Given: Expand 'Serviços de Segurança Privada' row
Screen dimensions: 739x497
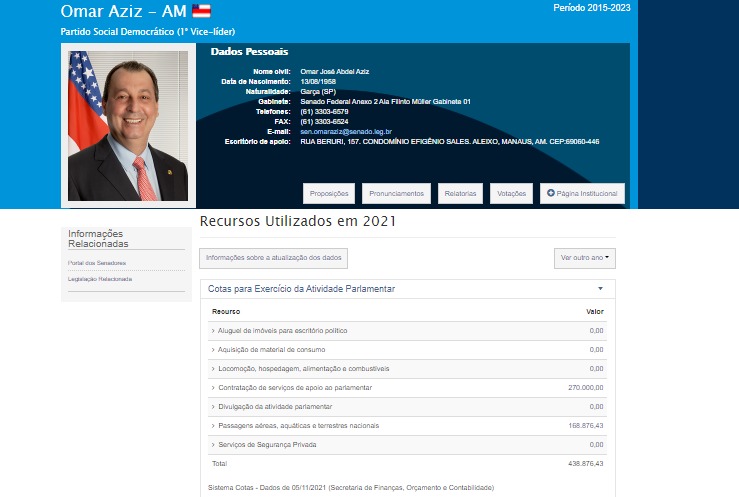Looking at the screenshot, I should (266, 444).
